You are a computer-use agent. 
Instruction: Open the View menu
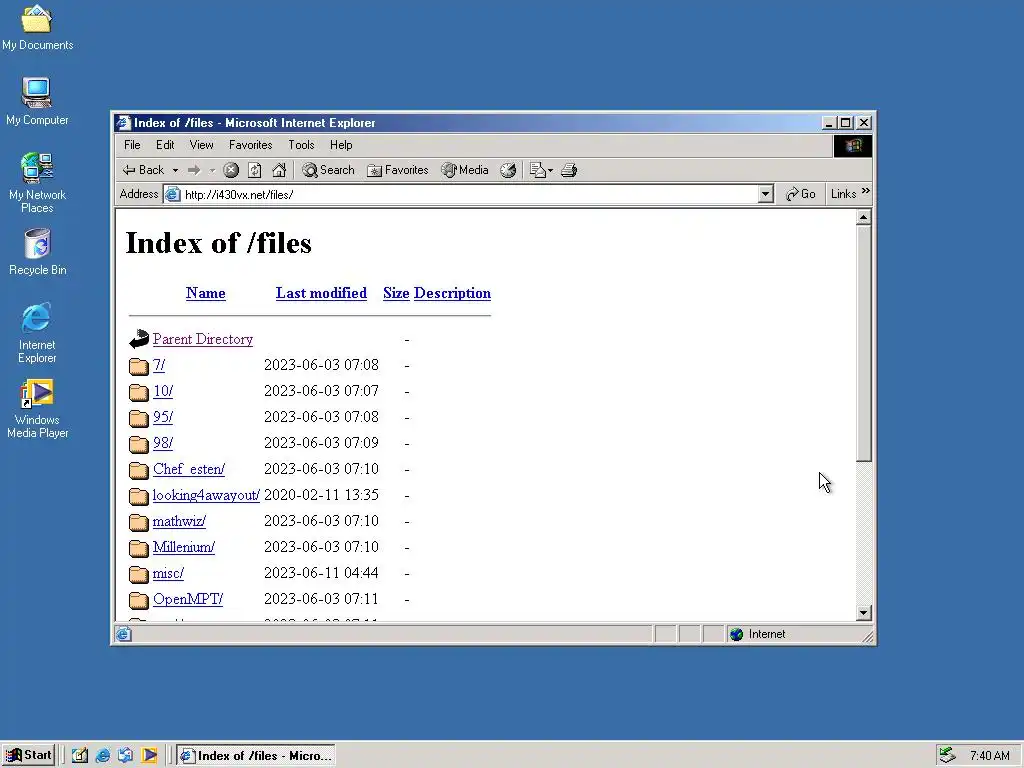(202, 145)
